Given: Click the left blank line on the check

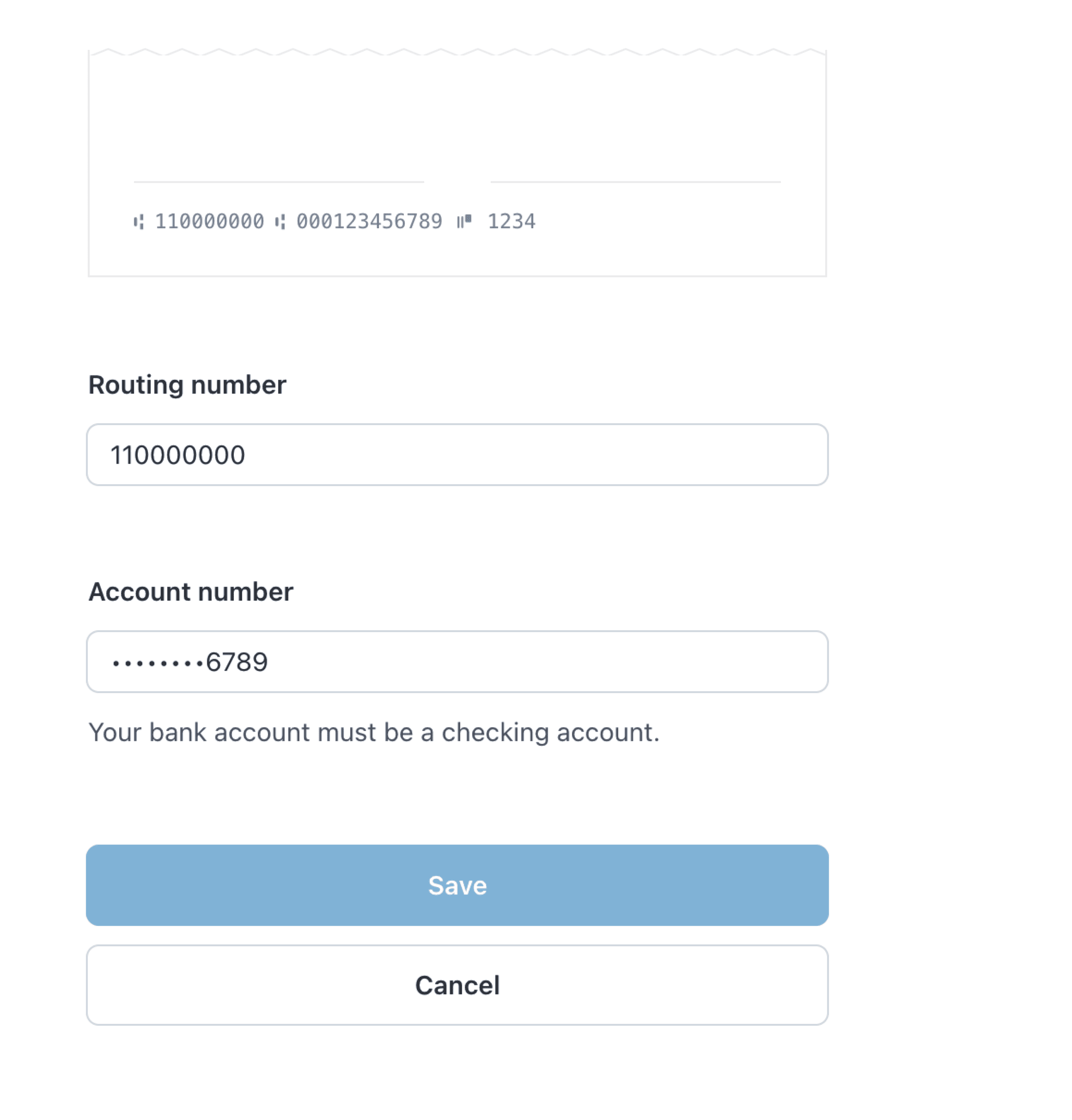Looking at the screenshot, I should tap(279, 182).
